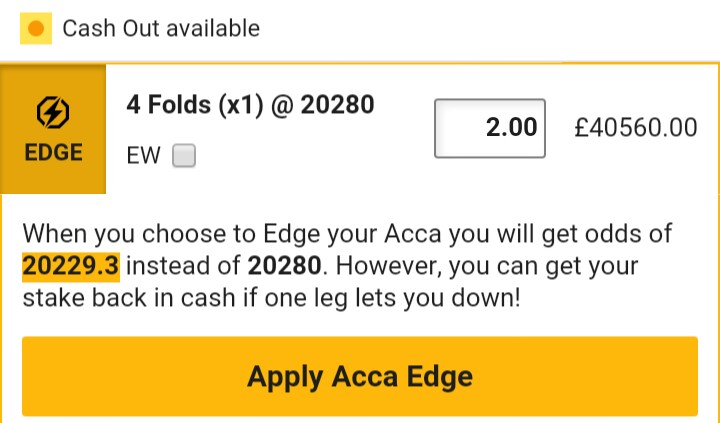The image size is (720, 423).
Task: Tap the lightning bolt Edge icon
Action: pos(53,114)
